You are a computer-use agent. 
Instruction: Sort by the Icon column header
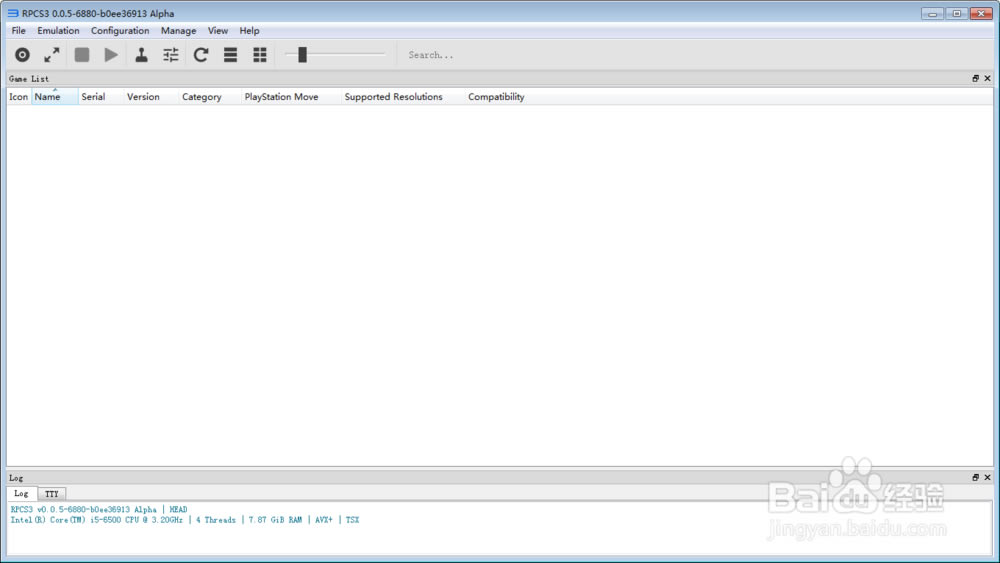[18, 97]
